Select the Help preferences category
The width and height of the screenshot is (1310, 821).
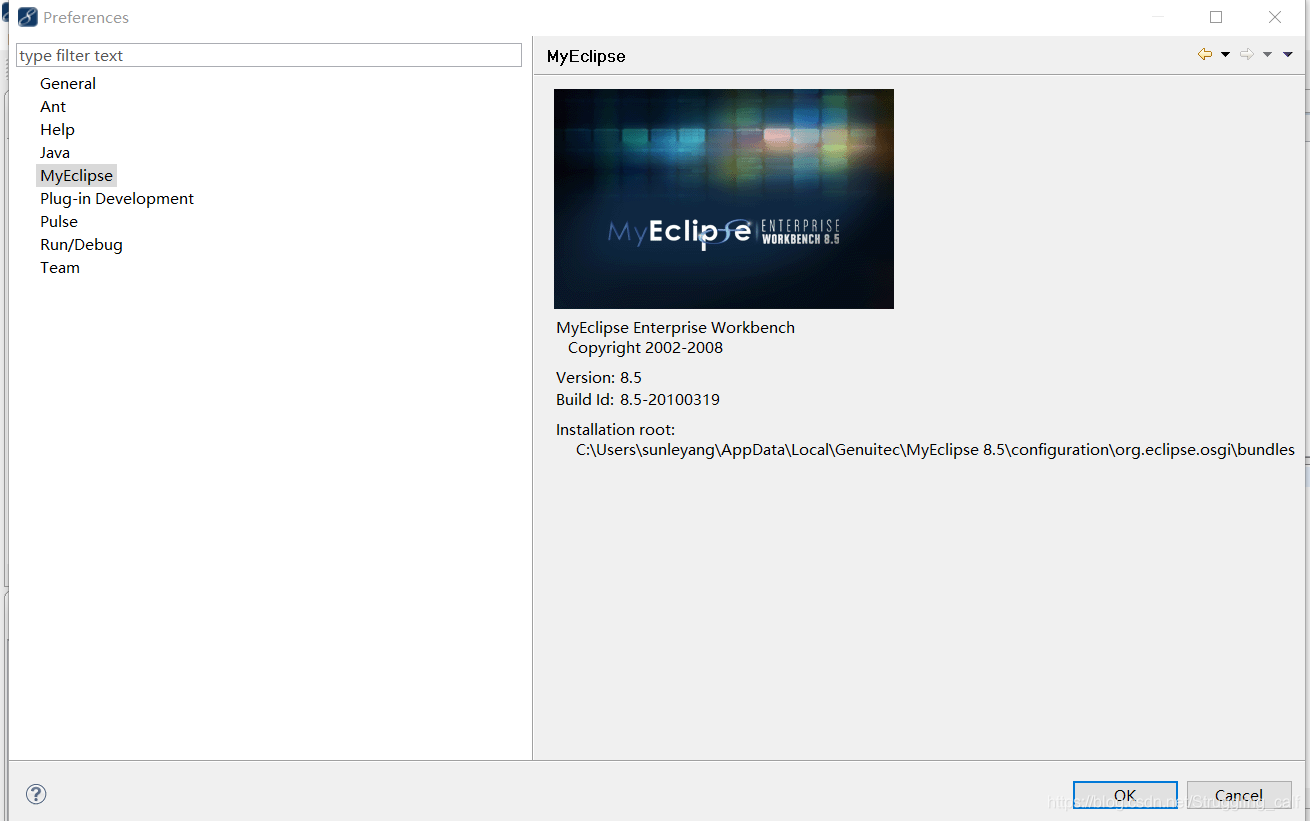click(57, 130)
